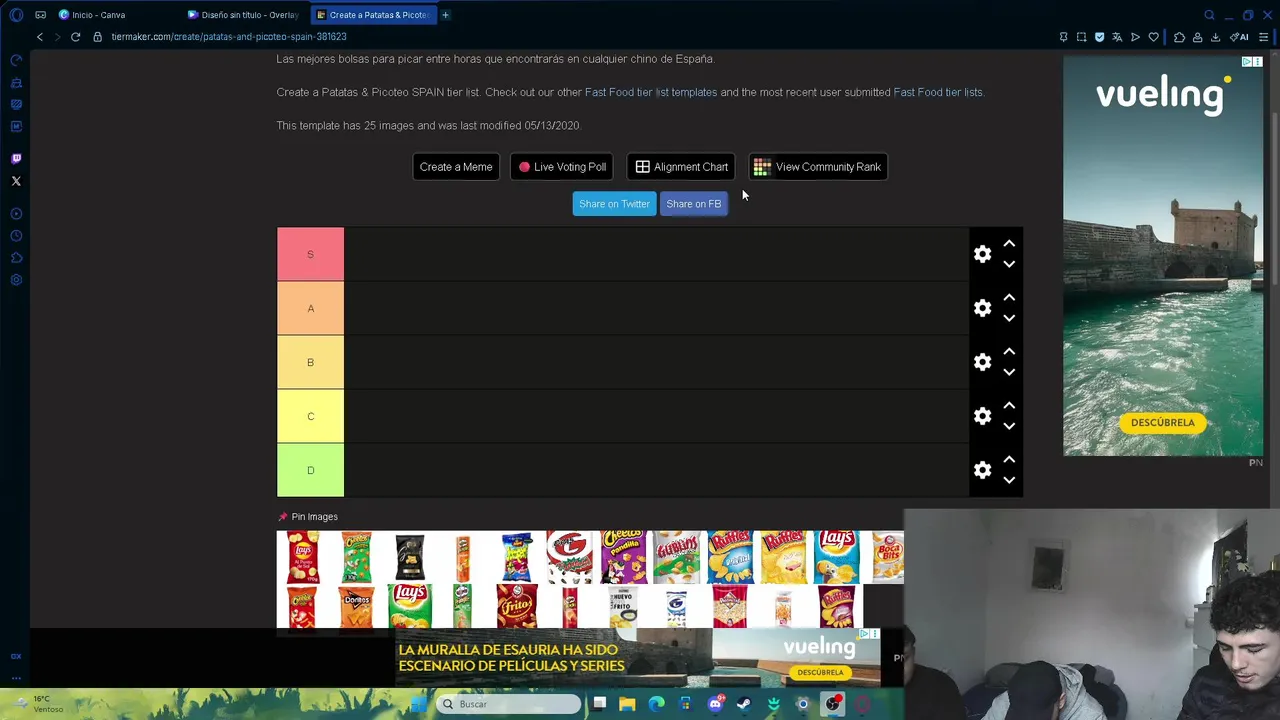This screenshot has width=1280, height=720.
Task: Move C tier row down
Action: click(1009, 427)
